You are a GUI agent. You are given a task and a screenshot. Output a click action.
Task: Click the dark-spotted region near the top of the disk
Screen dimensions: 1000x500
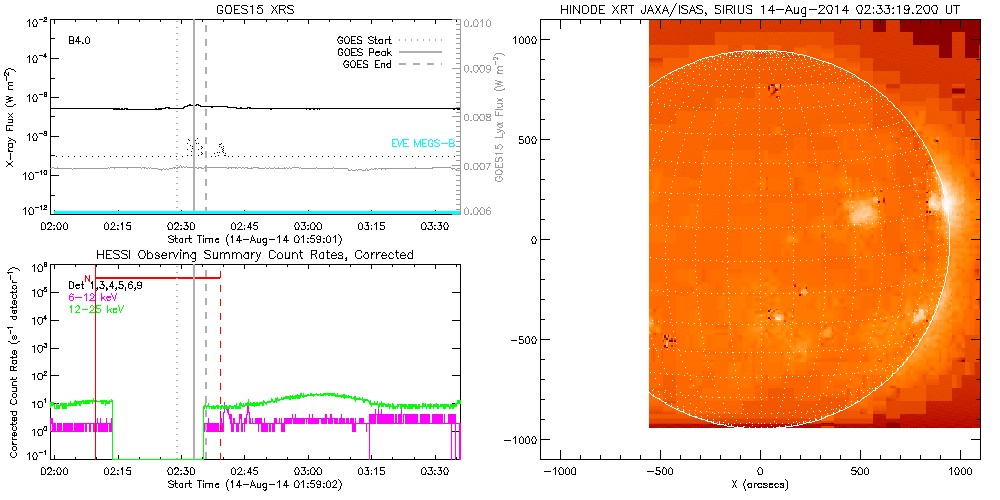tap(774, 89)
